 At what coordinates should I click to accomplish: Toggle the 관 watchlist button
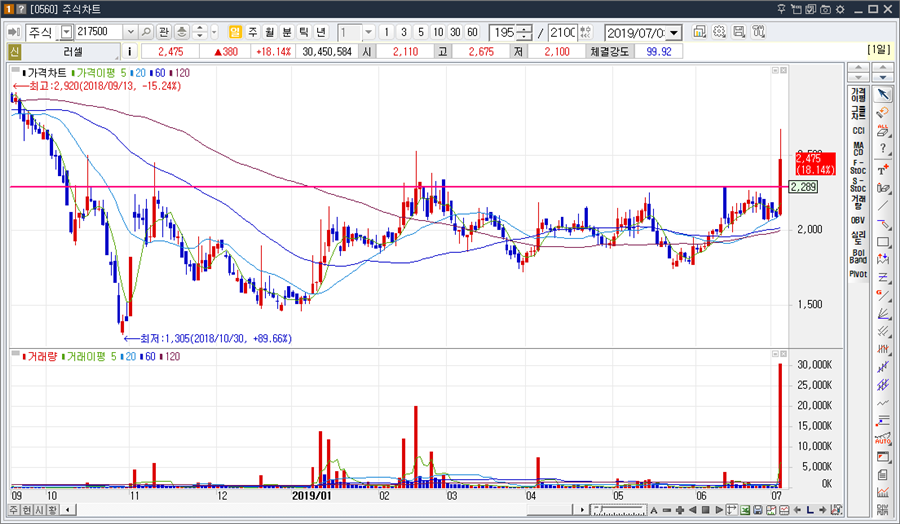coord(164,32)
